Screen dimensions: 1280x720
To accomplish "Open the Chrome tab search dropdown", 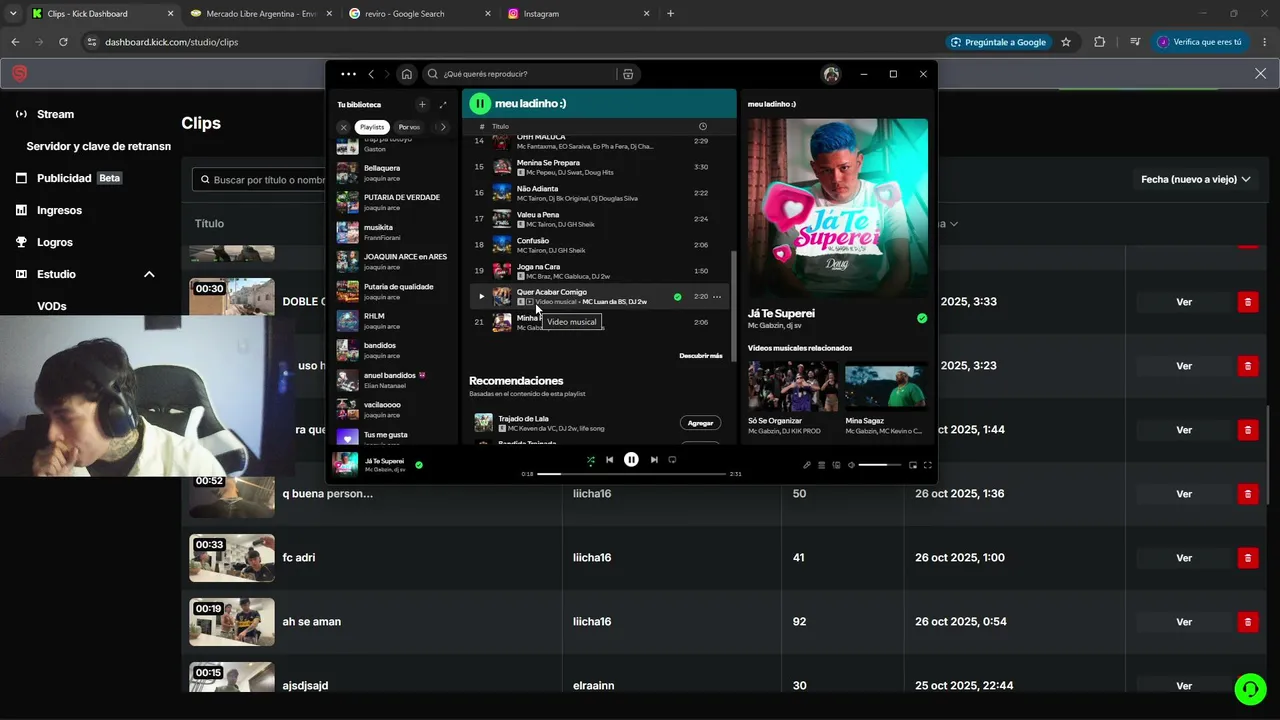I will pos(13,14).
